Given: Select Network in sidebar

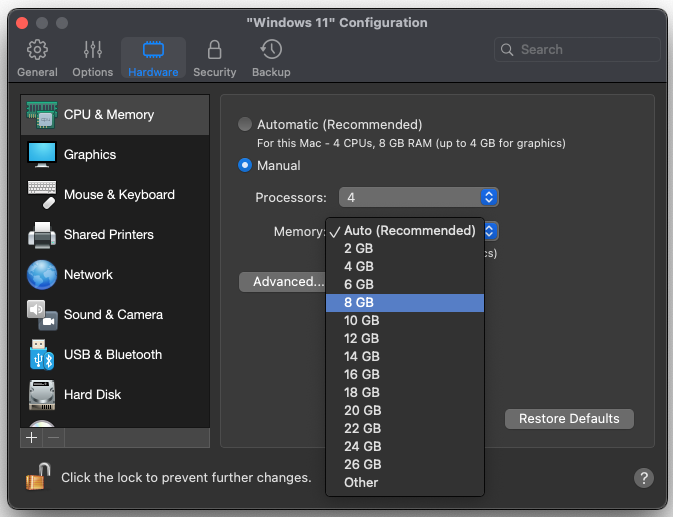Looking at the screenshot, I should pos(115,275).
